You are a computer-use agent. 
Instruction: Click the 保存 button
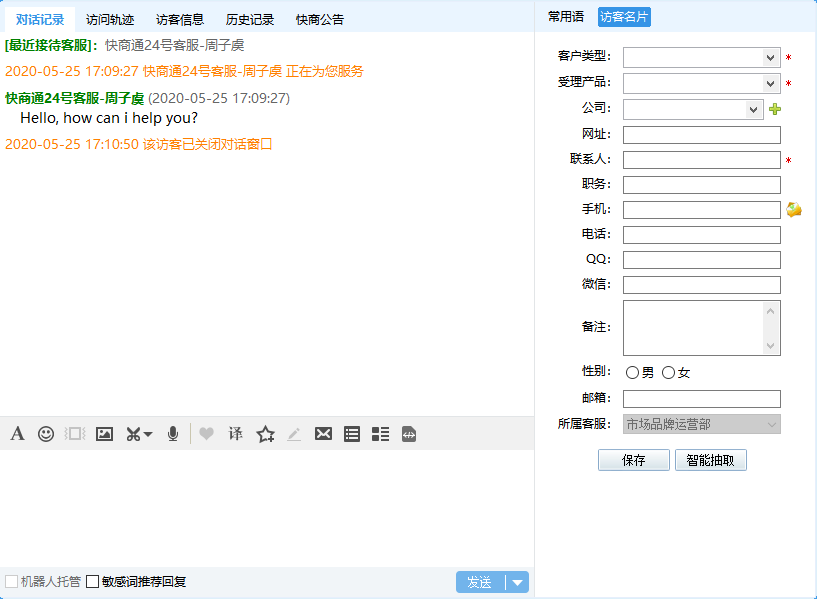click(x=633, y=461)
